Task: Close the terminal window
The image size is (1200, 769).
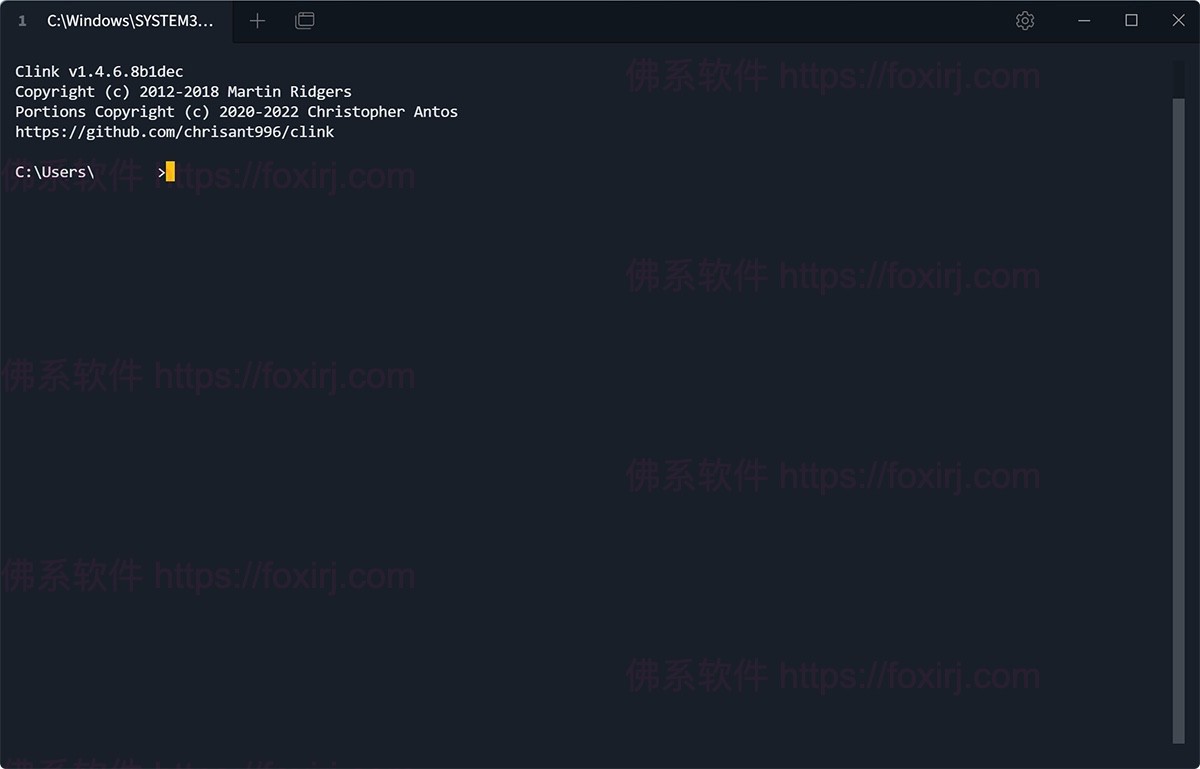Action: [x=1178, y=21]
